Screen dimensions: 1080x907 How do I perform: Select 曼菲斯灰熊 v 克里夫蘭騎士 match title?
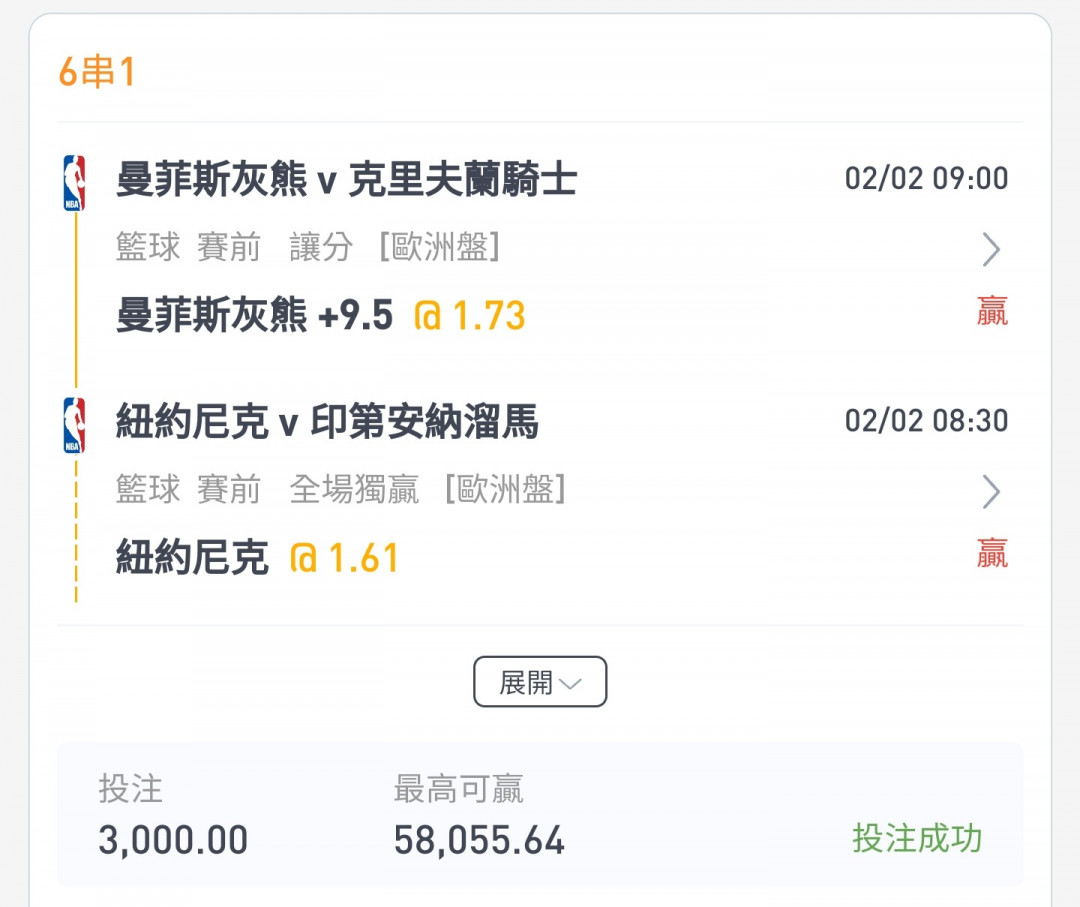[x=346, y=181]
